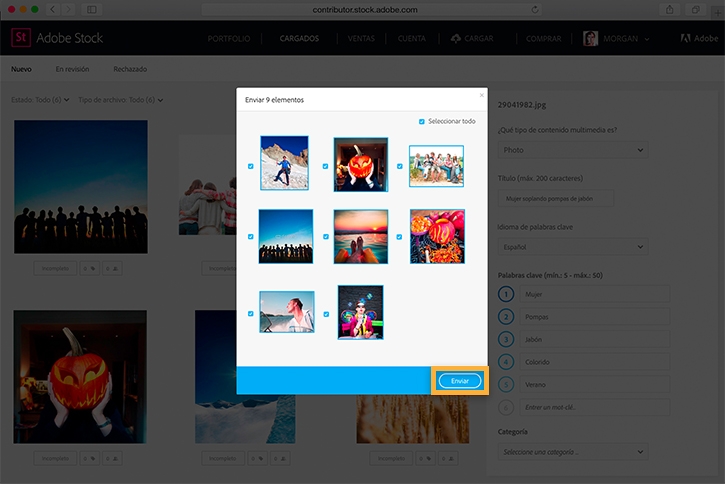Screen dimensions: 725x484
Task: Click the Adobe logo at top right
Action: tap(699, 38)
